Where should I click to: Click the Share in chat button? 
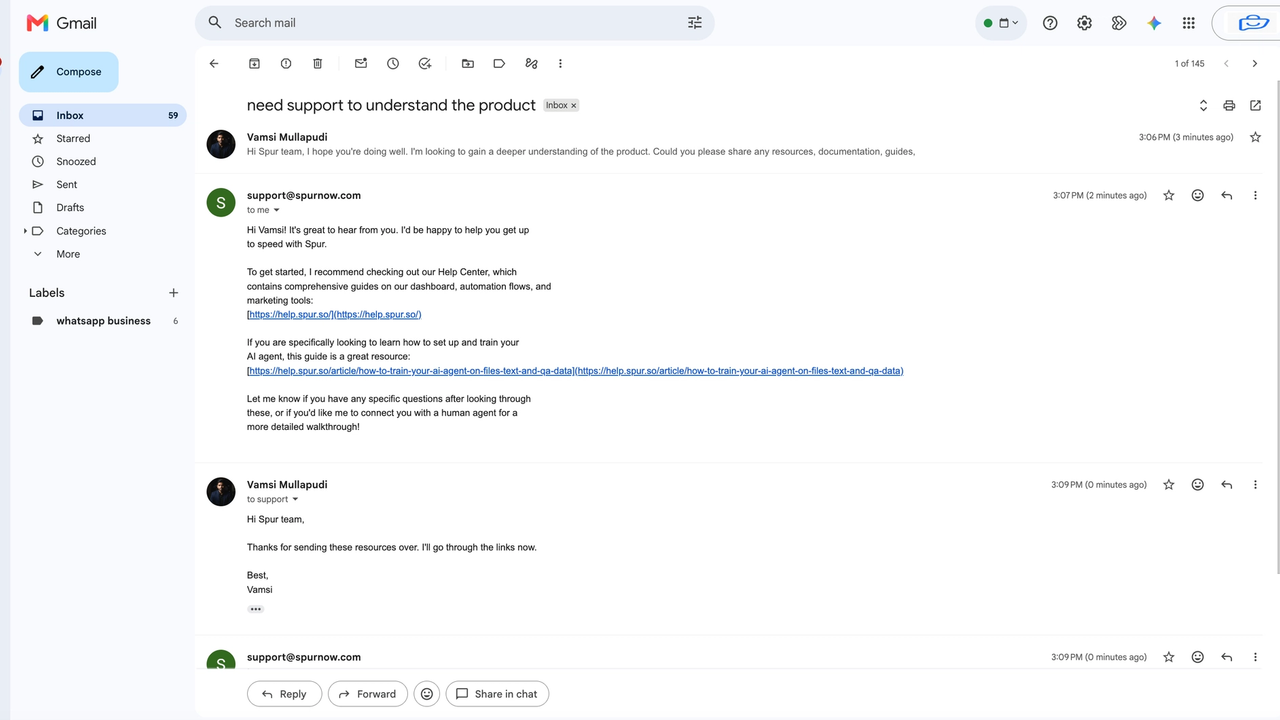[x=497, y=694]
